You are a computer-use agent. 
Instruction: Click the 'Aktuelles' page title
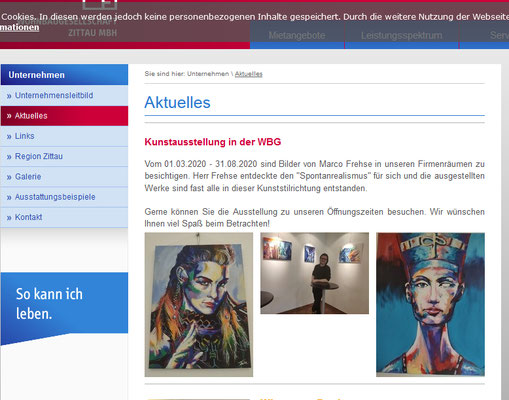point(177,102)
